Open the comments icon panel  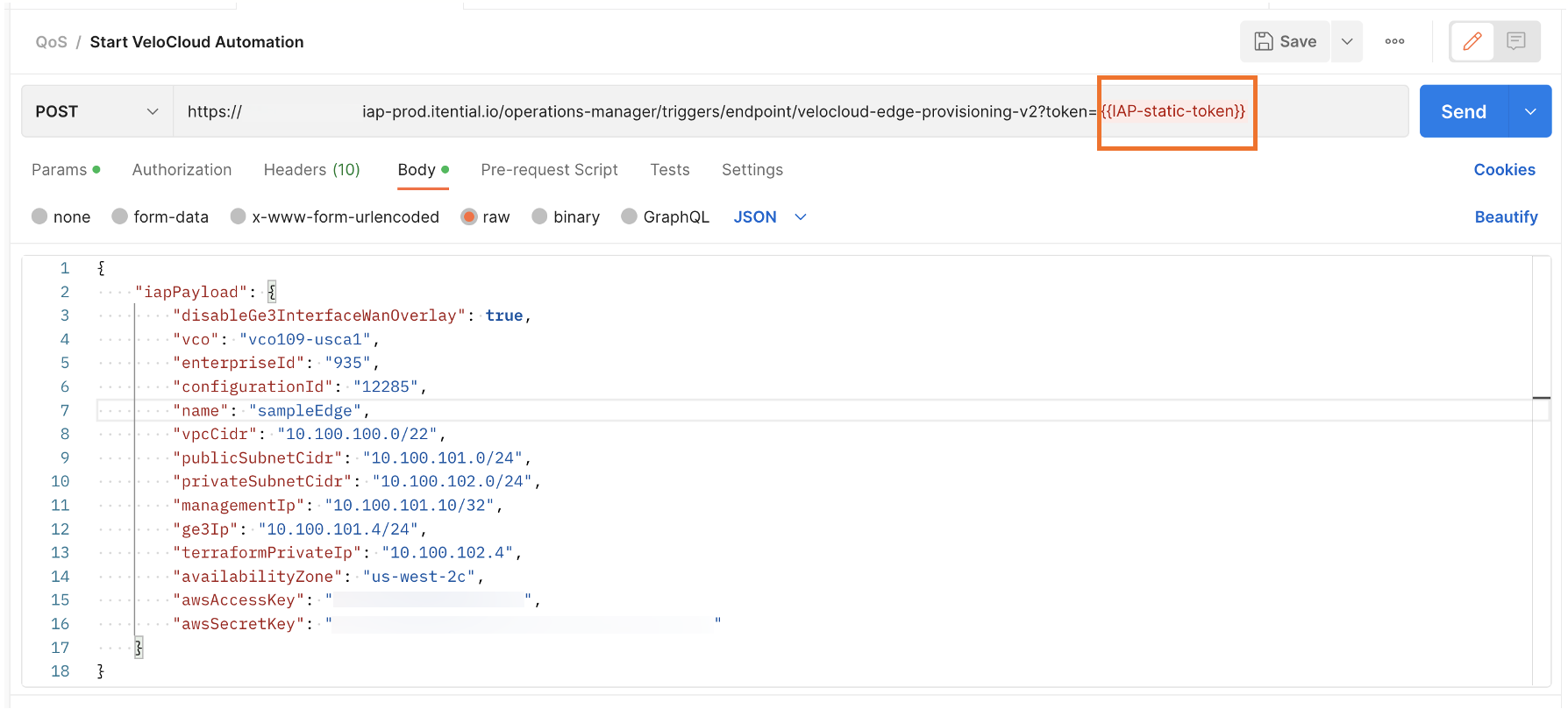(x=1516, y=41)
